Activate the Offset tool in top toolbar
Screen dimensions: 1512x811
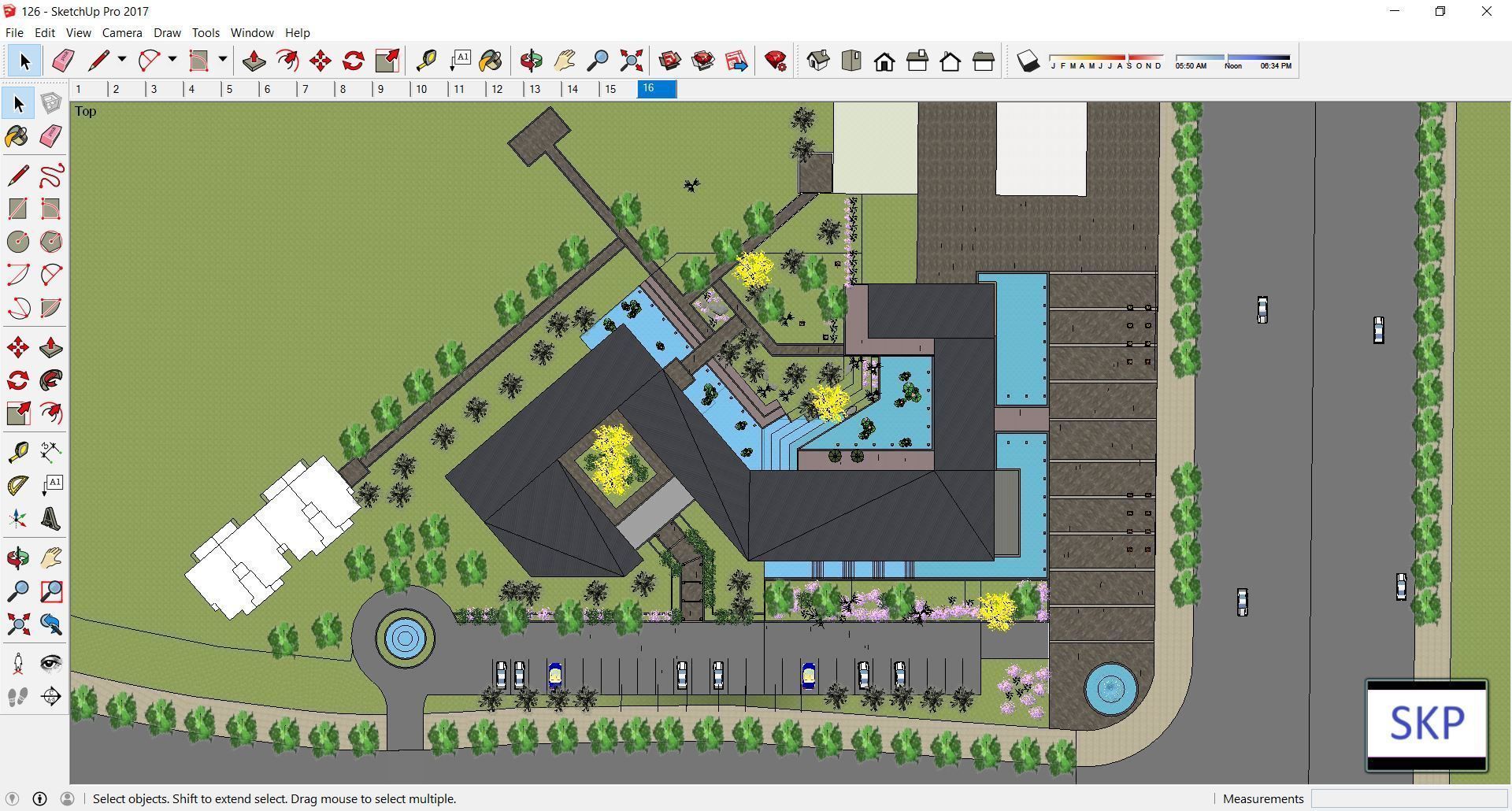pyautogui.click(x=287, y=61)
